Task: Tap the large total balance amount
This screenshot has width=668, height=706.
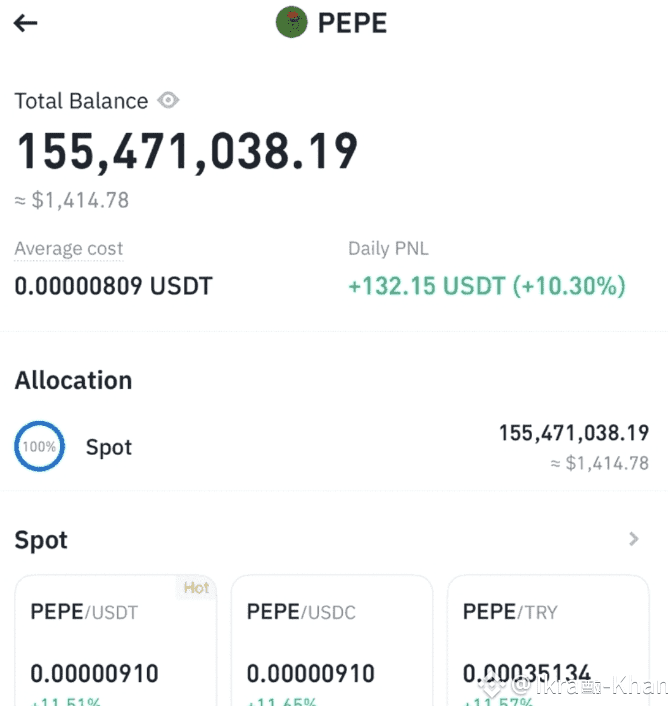Action: point(187,152)
